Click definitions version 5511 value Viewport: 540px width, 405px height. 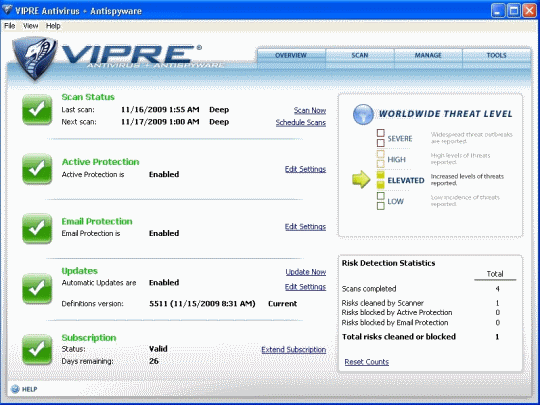coord(202,304)
